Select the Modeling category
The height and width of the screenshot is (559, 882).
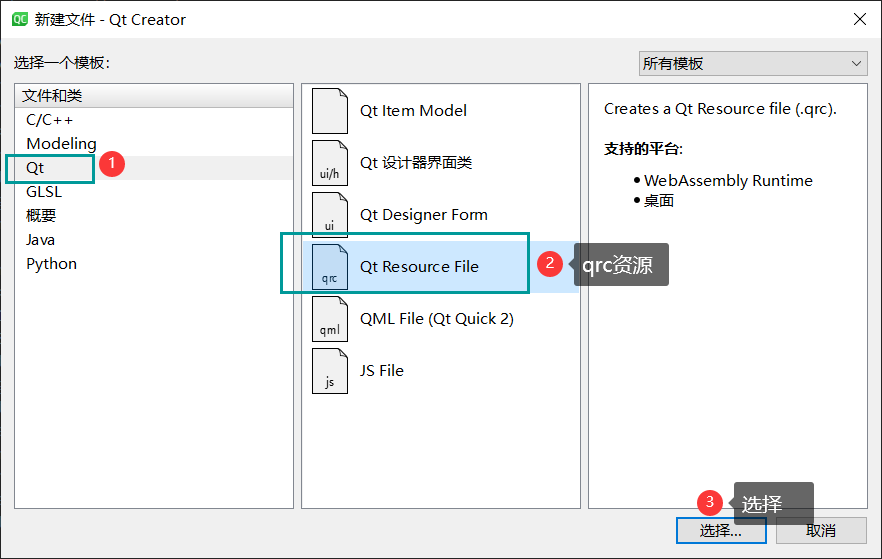pos(154,144)
